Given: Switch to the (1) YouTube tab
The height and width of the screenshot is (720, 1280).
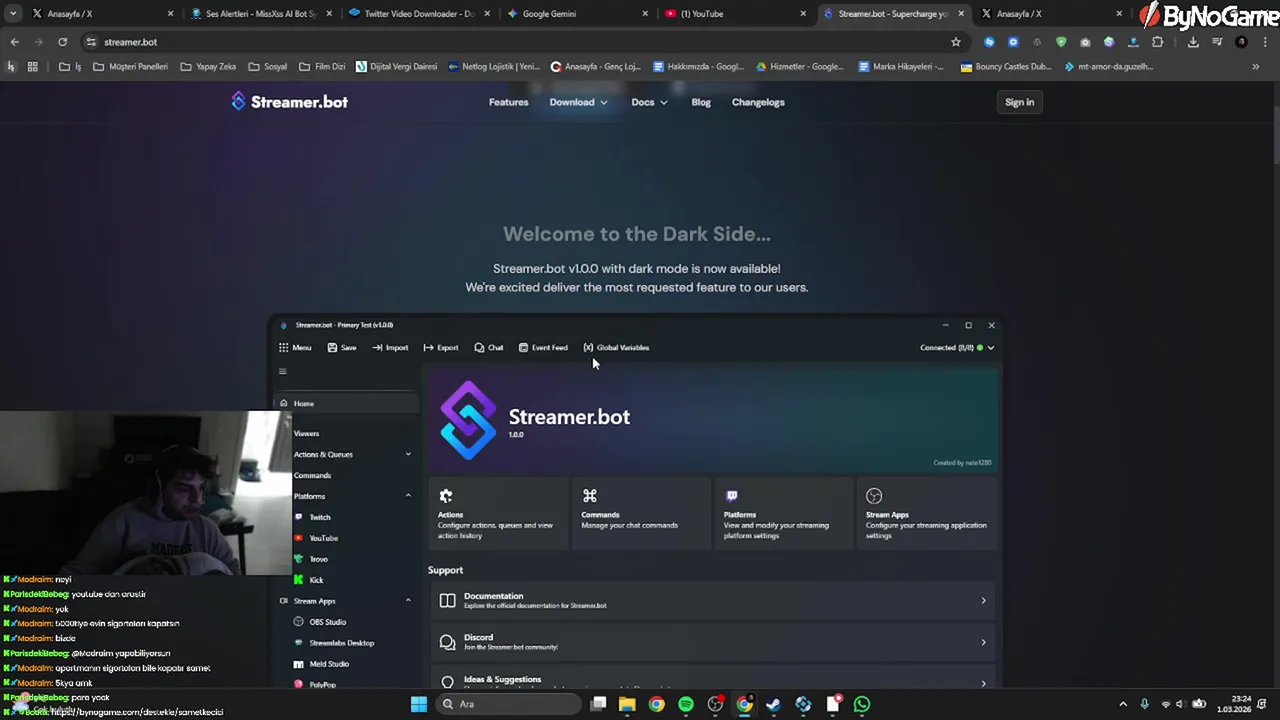Looking at the screenshot, I should tap(735, 14).
